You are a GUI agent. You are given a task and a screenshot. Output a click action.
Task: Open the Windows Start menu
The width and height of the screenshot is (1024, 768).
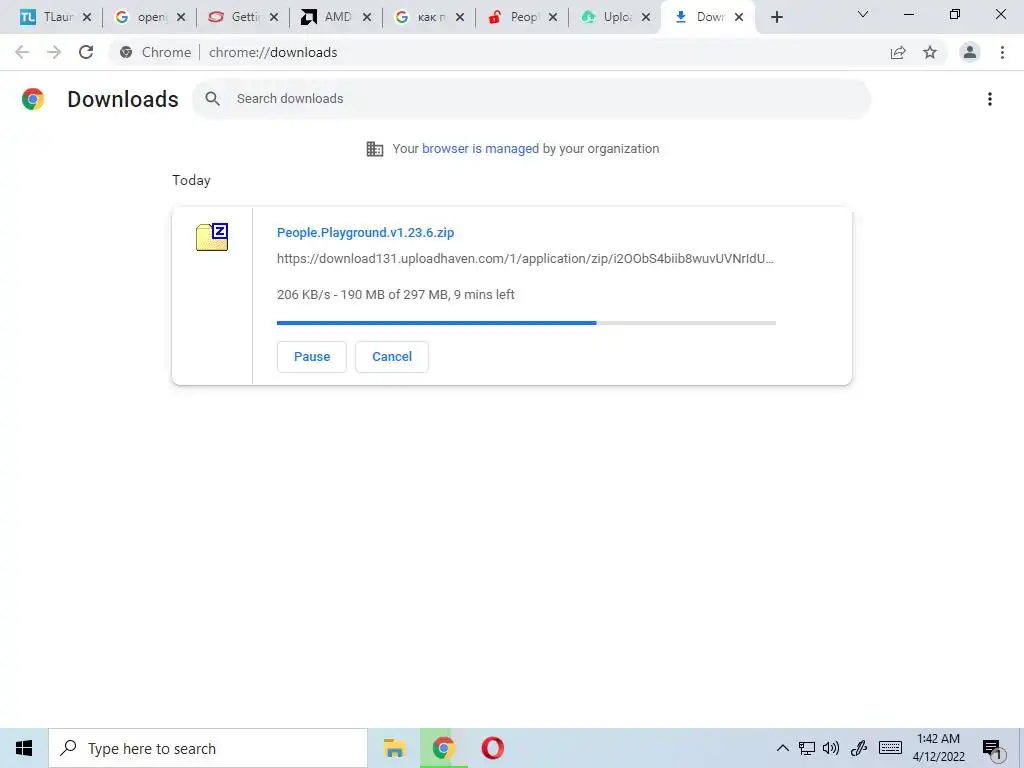(24, 748)
